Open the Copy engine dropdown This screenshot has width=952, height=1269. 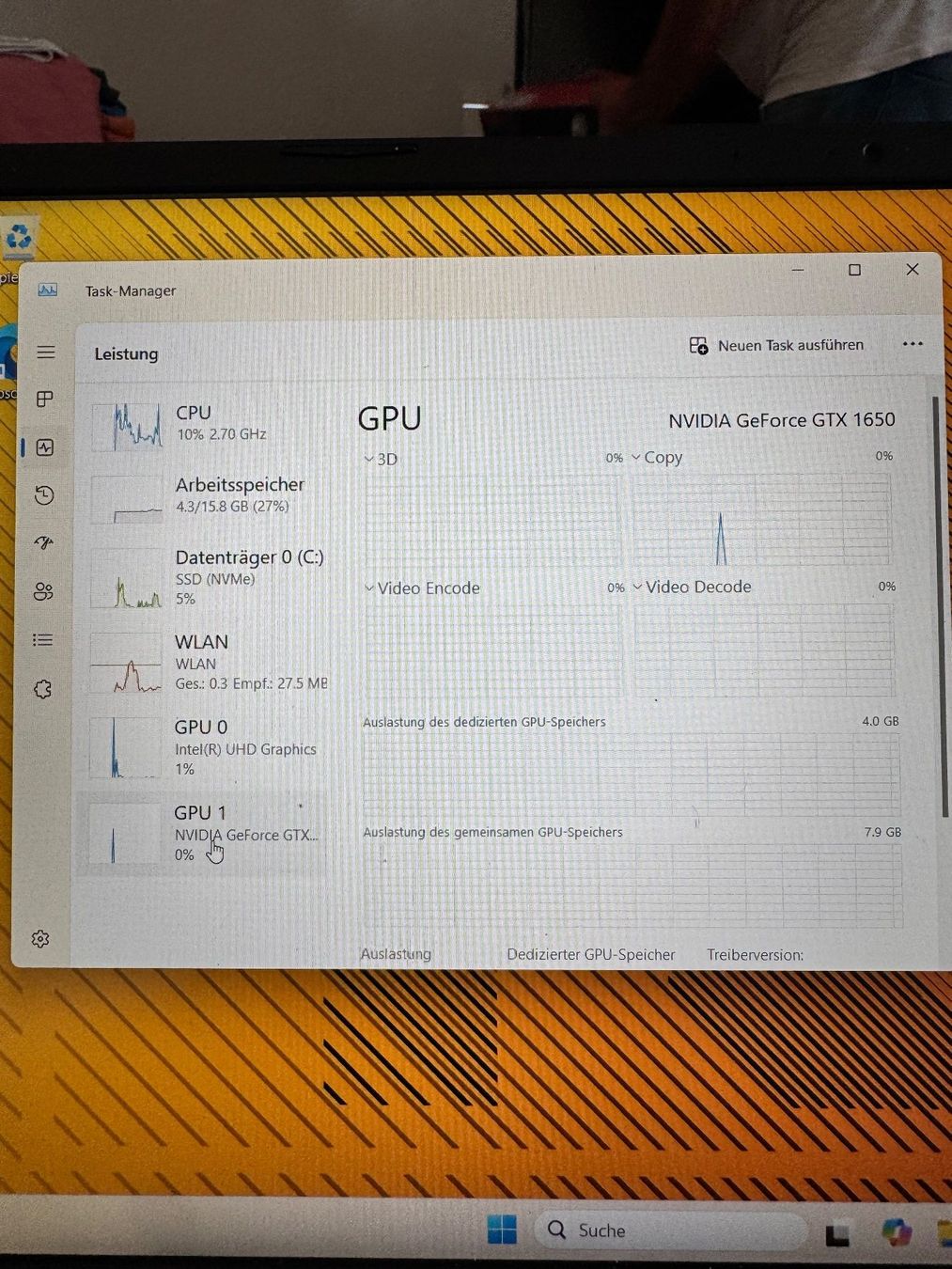[x=657, y=458]
